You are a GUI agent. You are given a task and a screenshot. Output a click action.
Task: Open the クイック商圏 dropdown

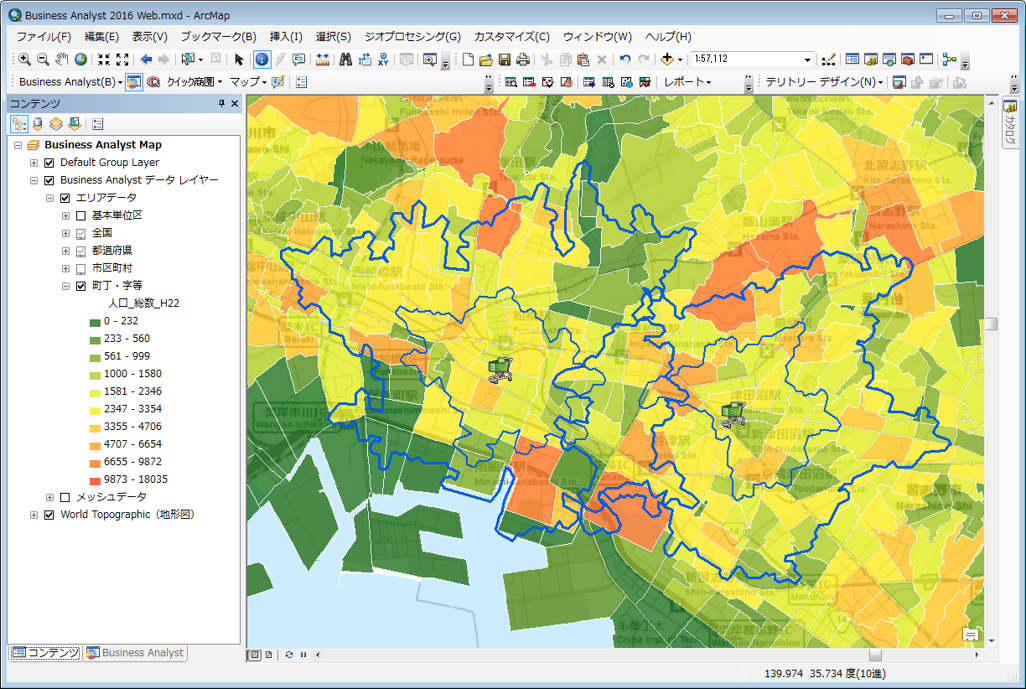[194, 82]
